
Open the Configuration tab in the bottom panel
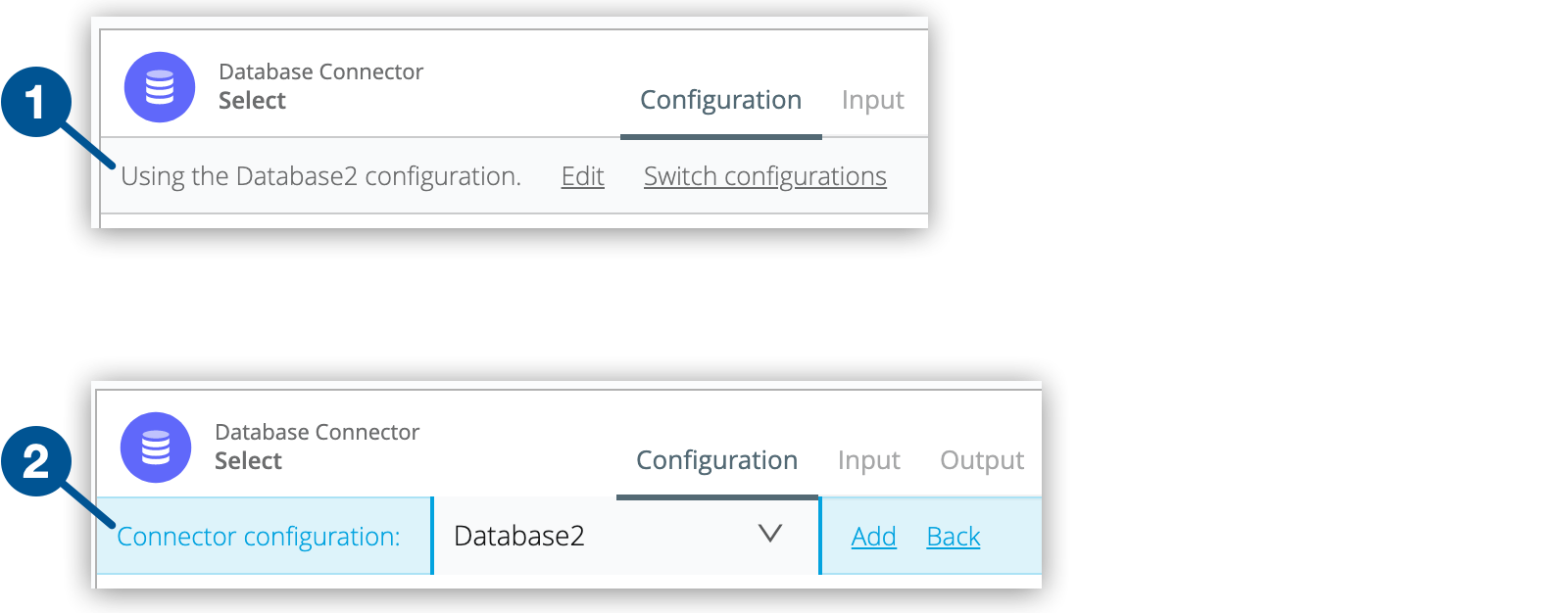pyautogui.click(x=716, y=459)
